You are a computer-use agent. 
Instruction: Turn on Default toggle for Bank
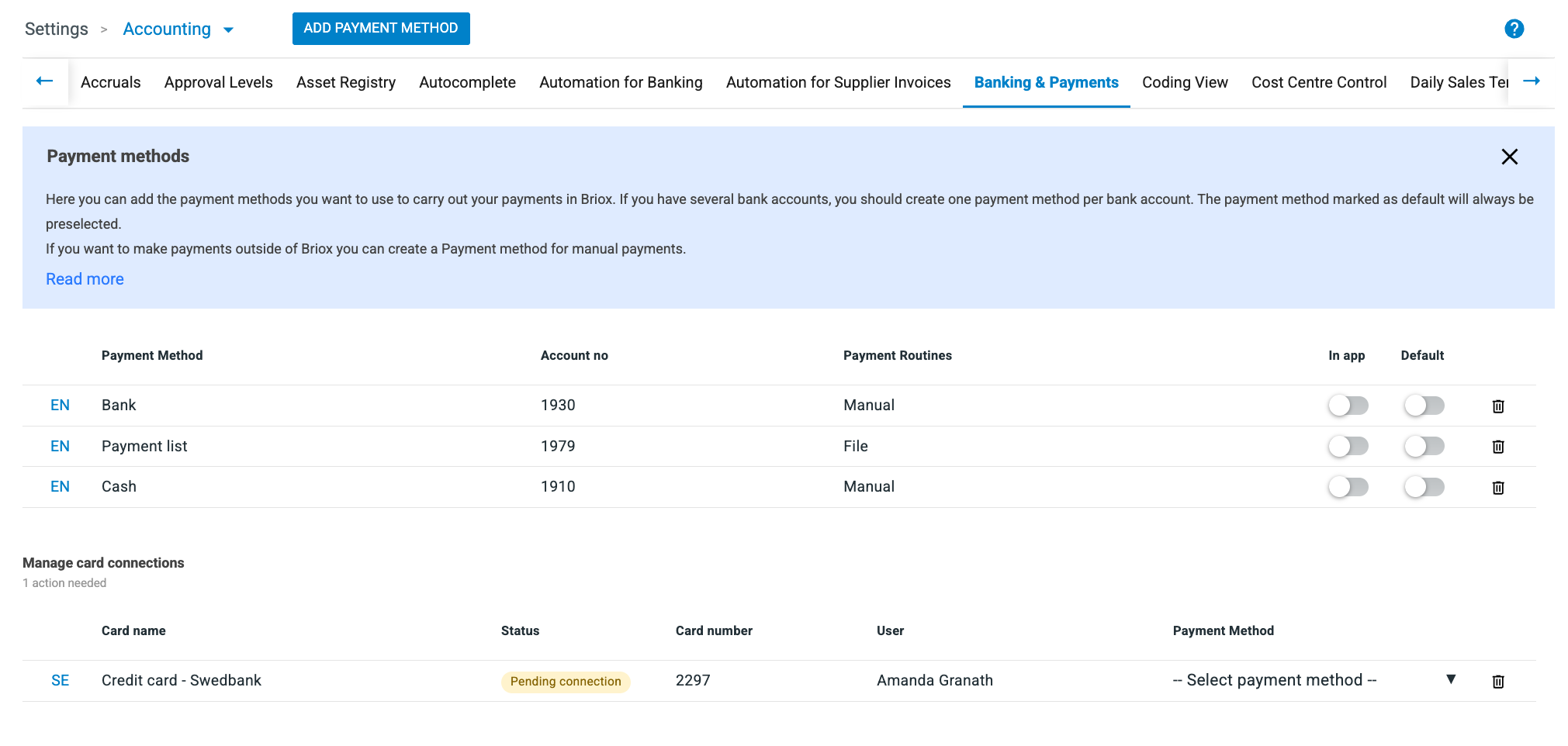point(1423,406)
